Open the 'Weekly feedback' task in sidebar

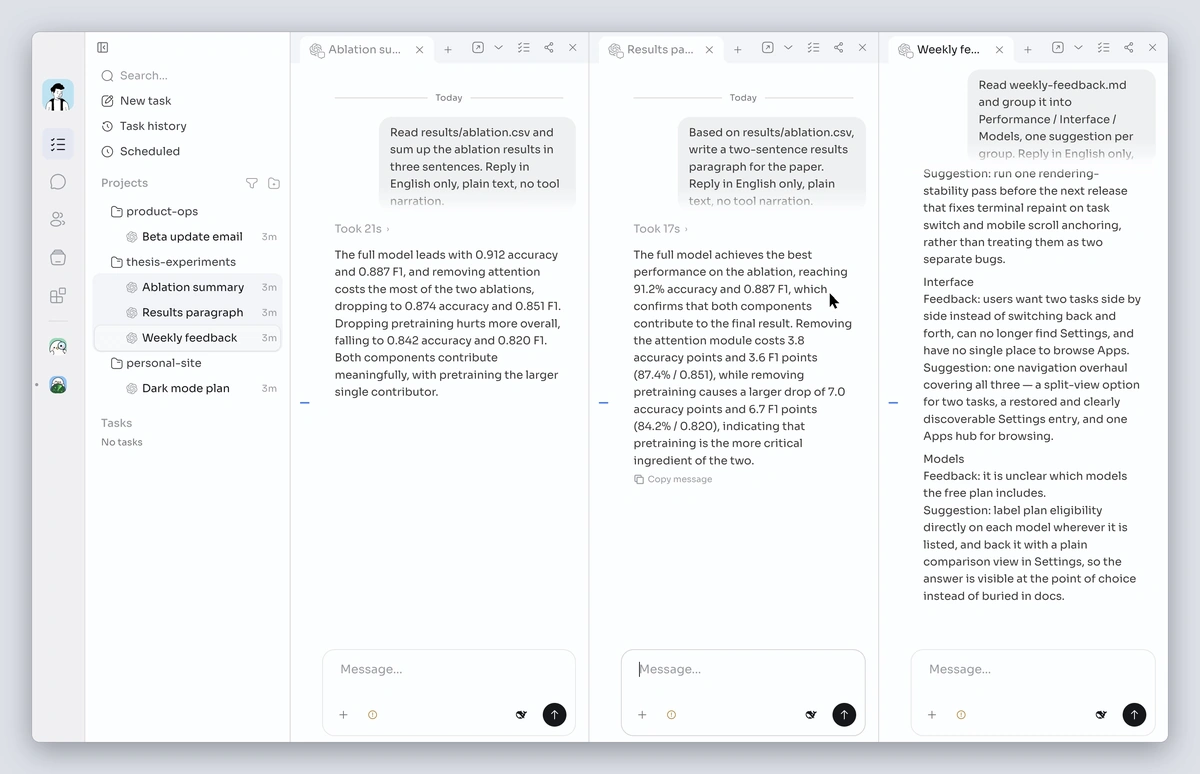(x=188, y=338)
